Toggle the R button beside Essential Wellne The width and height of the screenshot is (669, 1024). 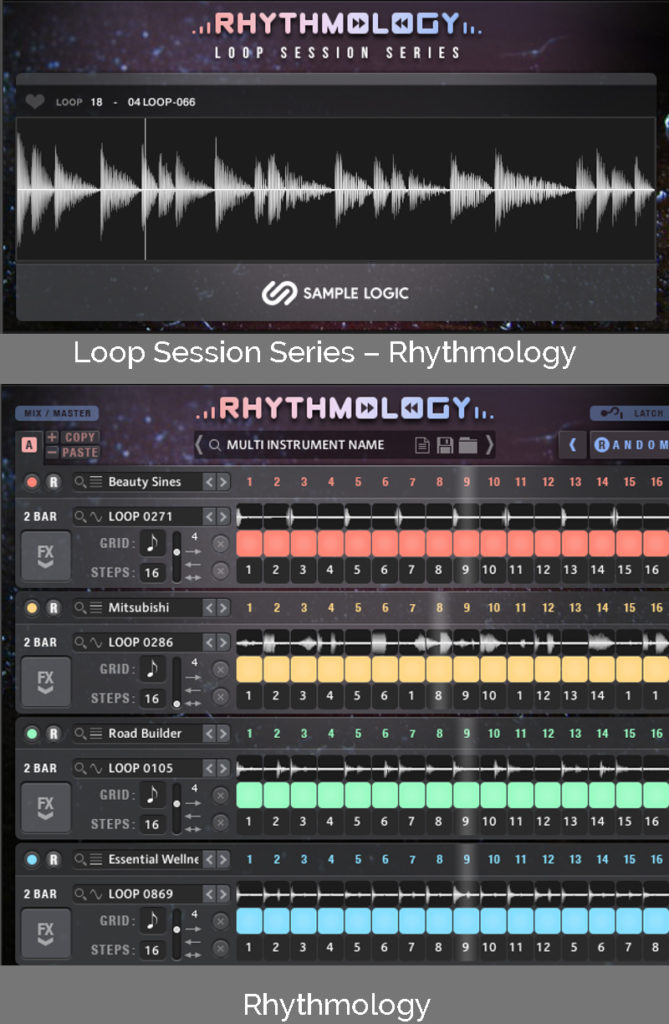54,859
